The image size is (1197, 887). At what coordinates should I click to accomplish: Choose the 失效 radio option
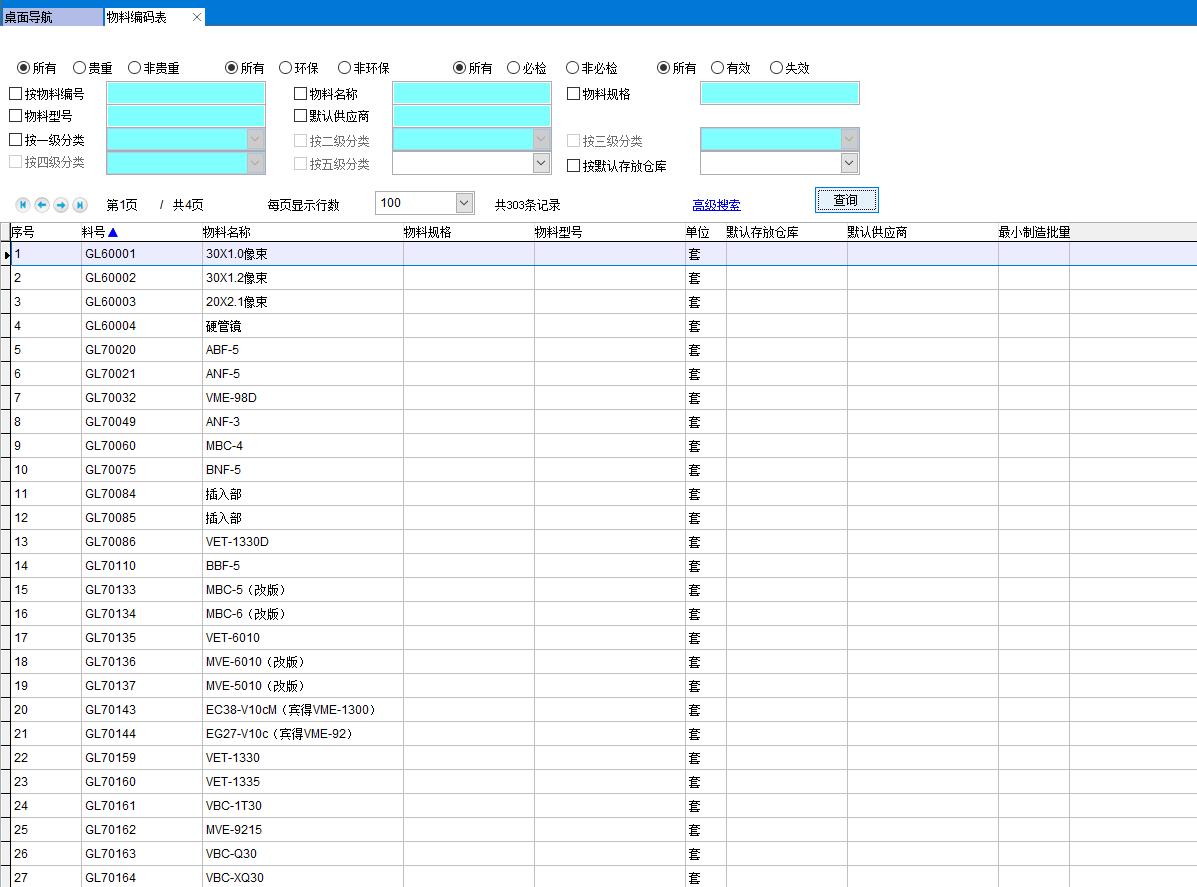tap(777, 68)
